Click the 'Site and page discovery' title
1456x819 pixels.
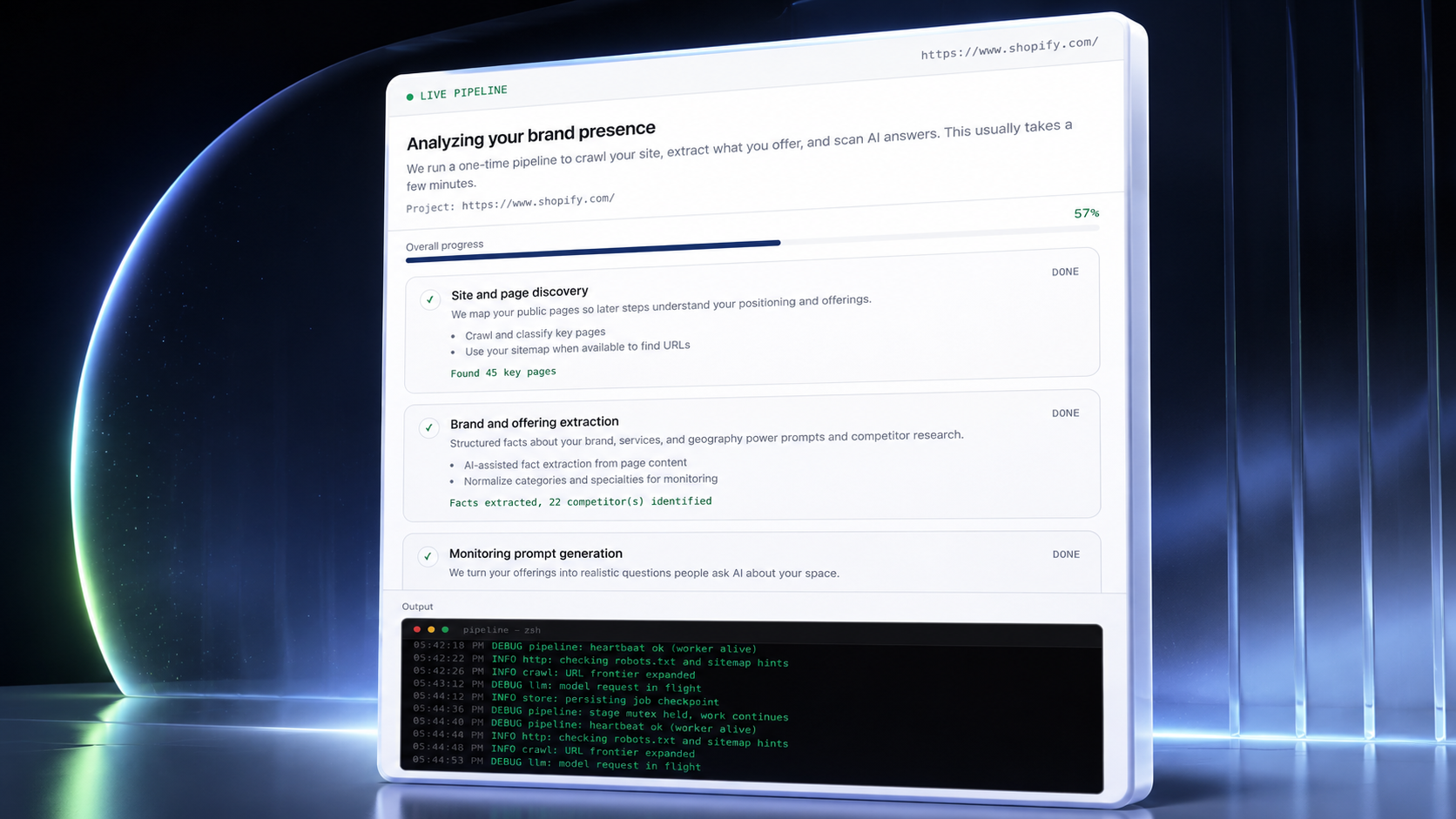pos(520,292)
